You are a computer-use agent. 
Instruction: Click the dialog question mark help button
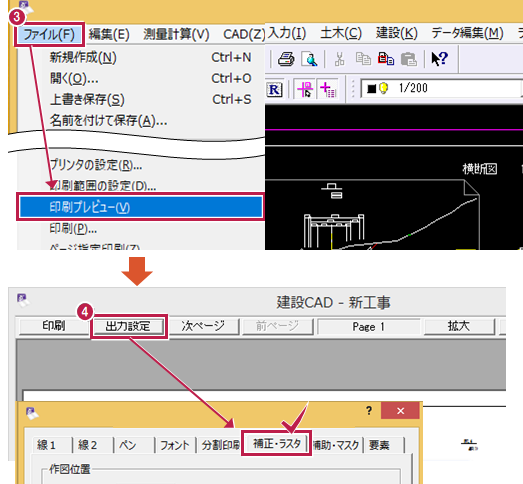pos(369,410)
